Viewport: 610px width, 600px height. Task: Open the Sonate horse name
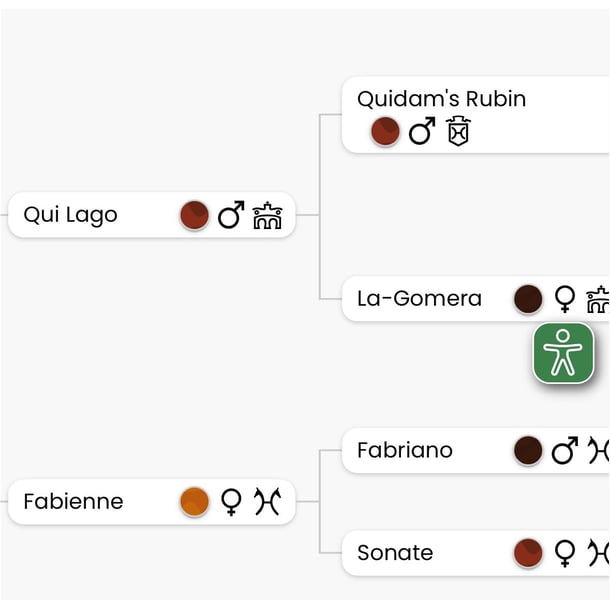395,553
